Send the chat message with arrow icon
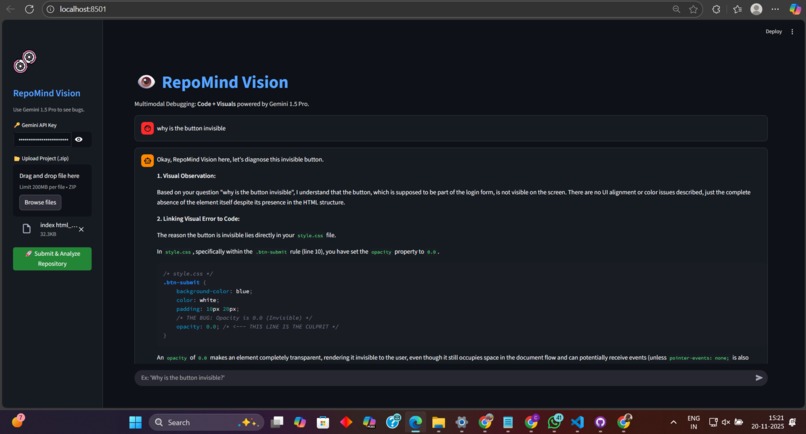This screenshot has width=806, height=434. pos(759,378)
